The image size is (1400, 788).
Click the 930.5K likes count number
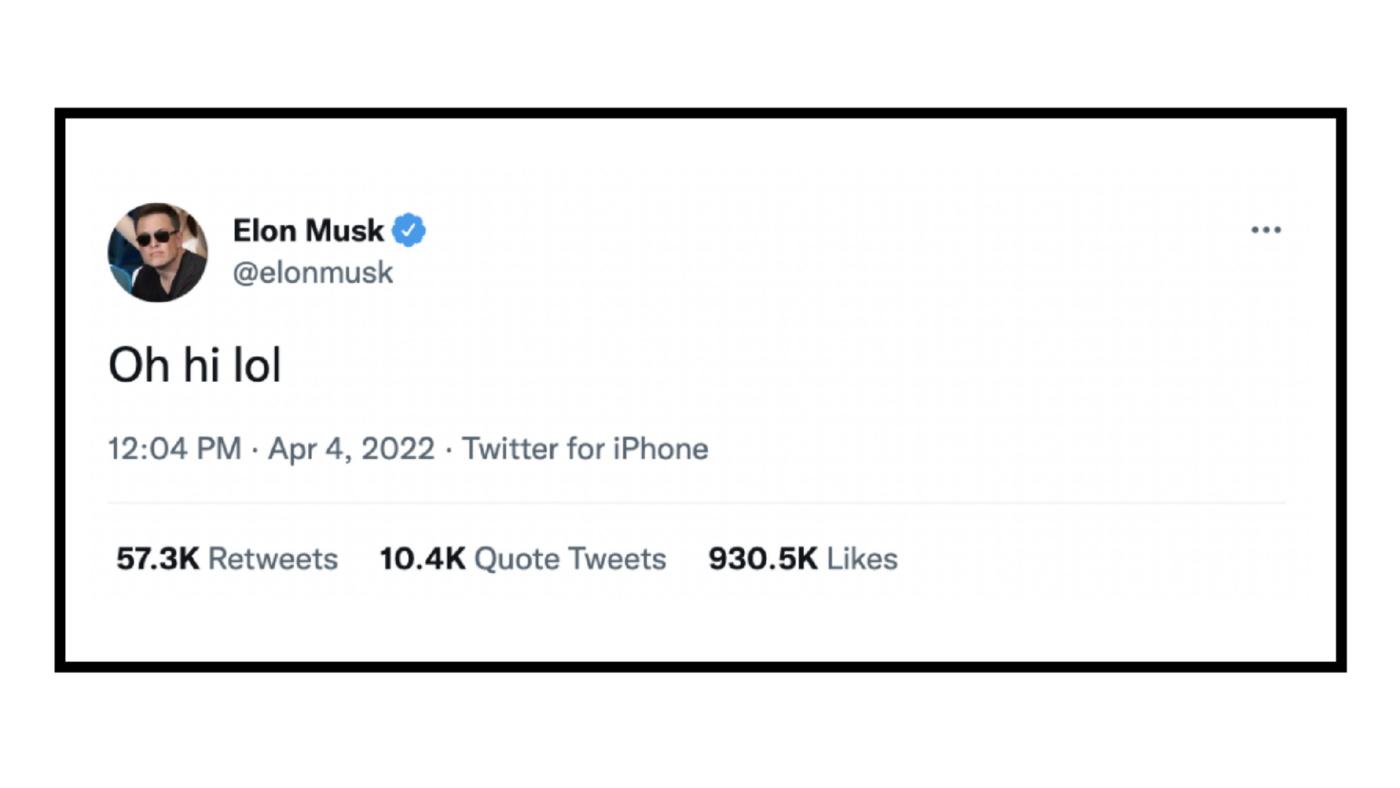coord(763,558)
